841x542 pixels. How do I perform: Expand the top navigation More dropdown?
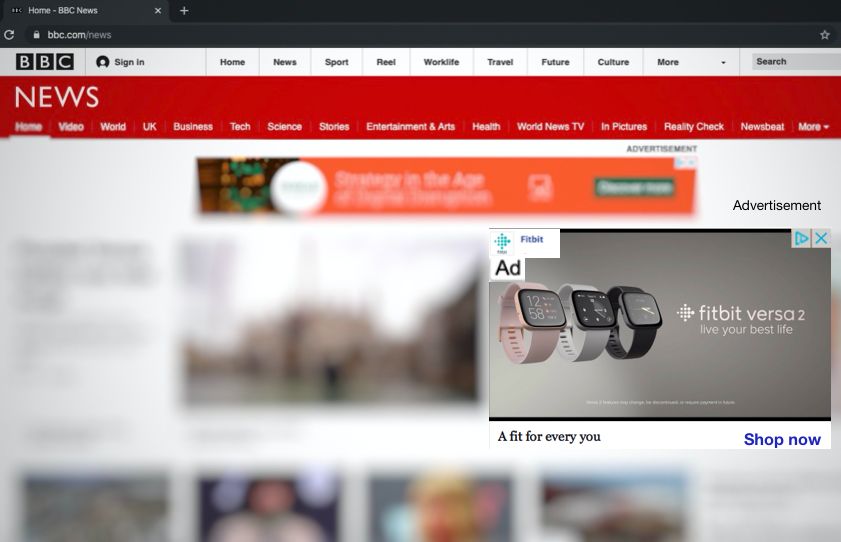click(x=691, y=62)
